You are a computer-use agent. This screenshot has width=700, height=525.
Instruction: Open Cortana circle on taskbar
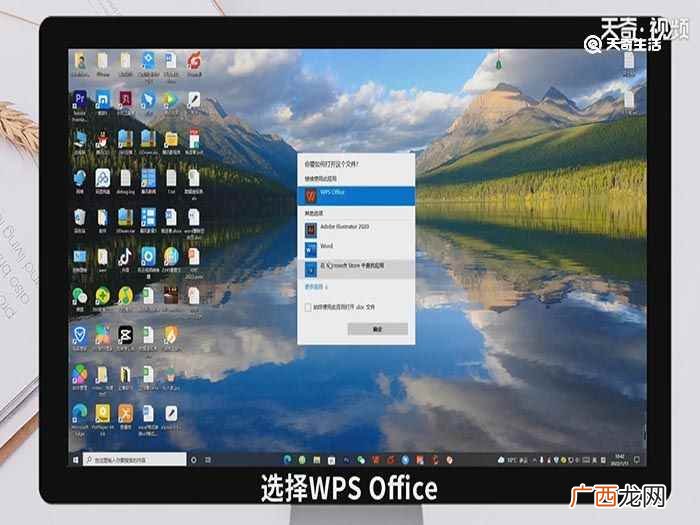tap(194, 459)
